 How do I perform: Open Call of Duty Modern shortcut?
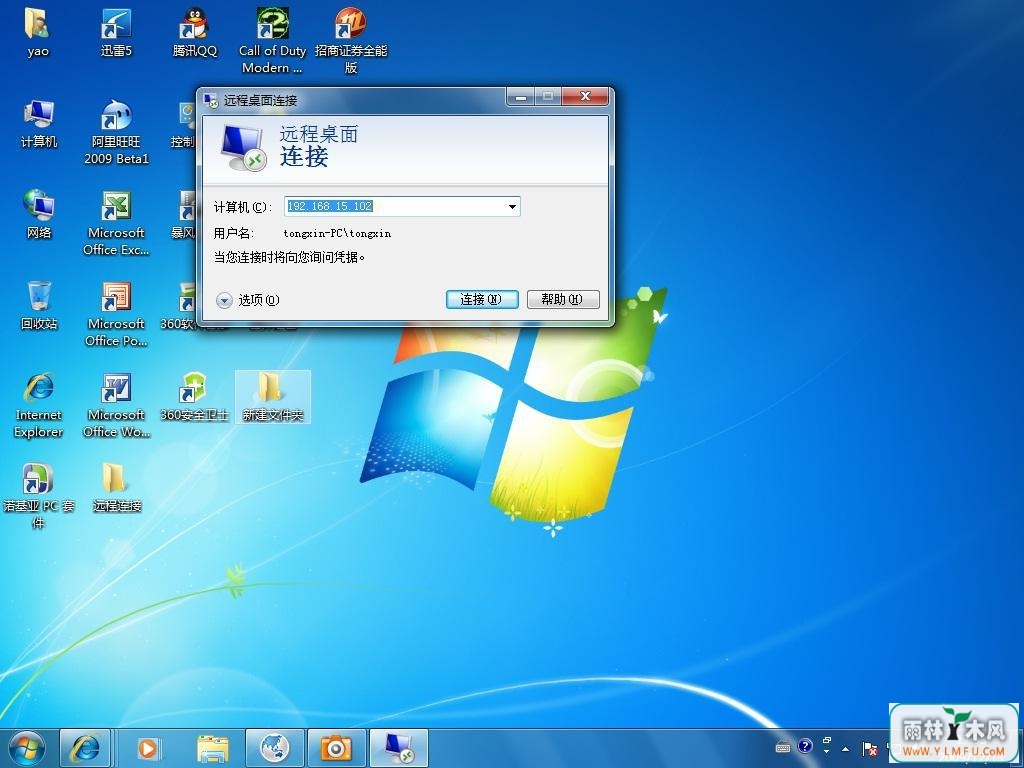click(x=272, y=40)
